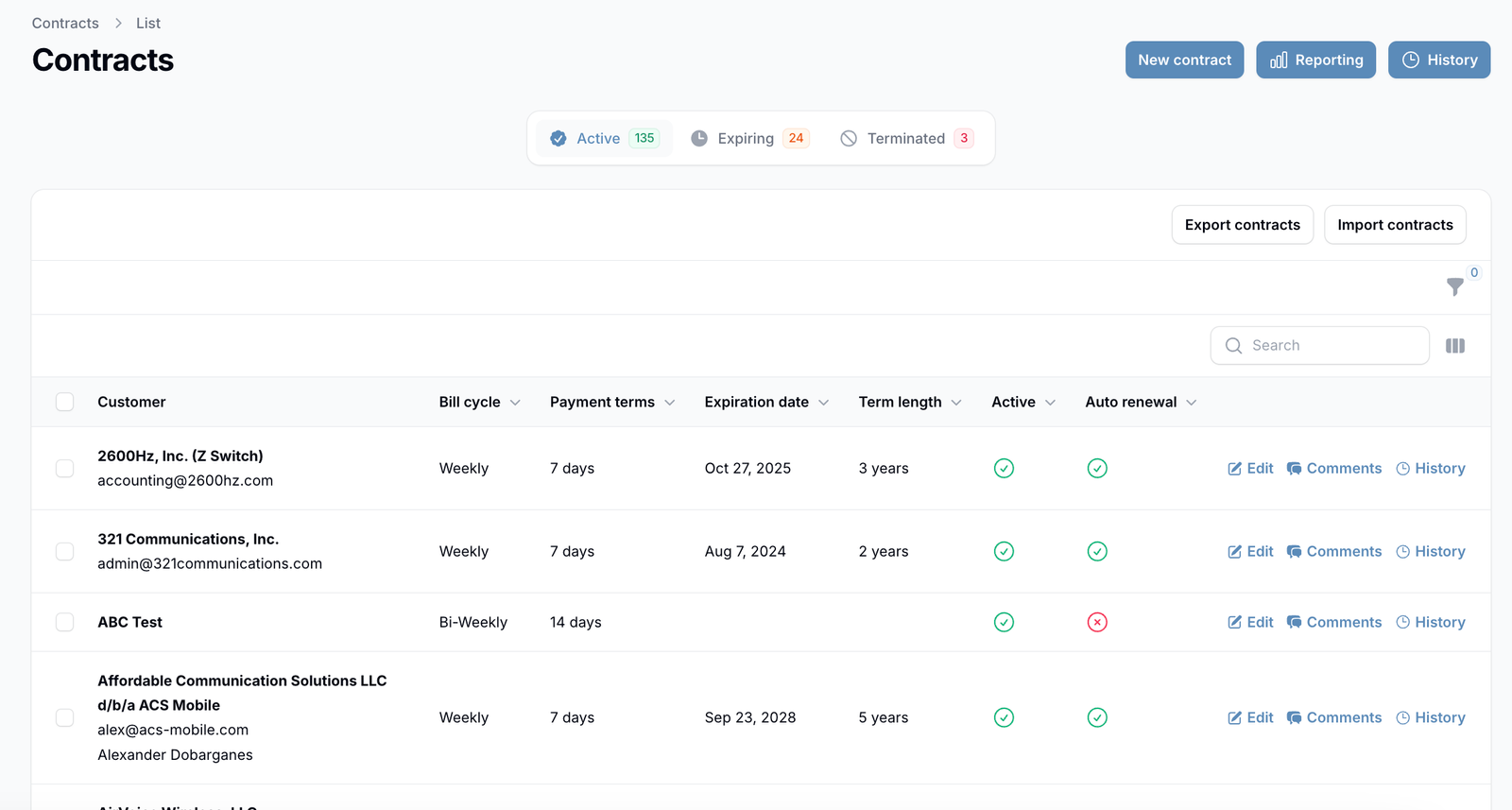The height and width of the screenshot is (810, 1512).
Task: Open the filter funnel icon
Action: click(x=1454, y=286)
